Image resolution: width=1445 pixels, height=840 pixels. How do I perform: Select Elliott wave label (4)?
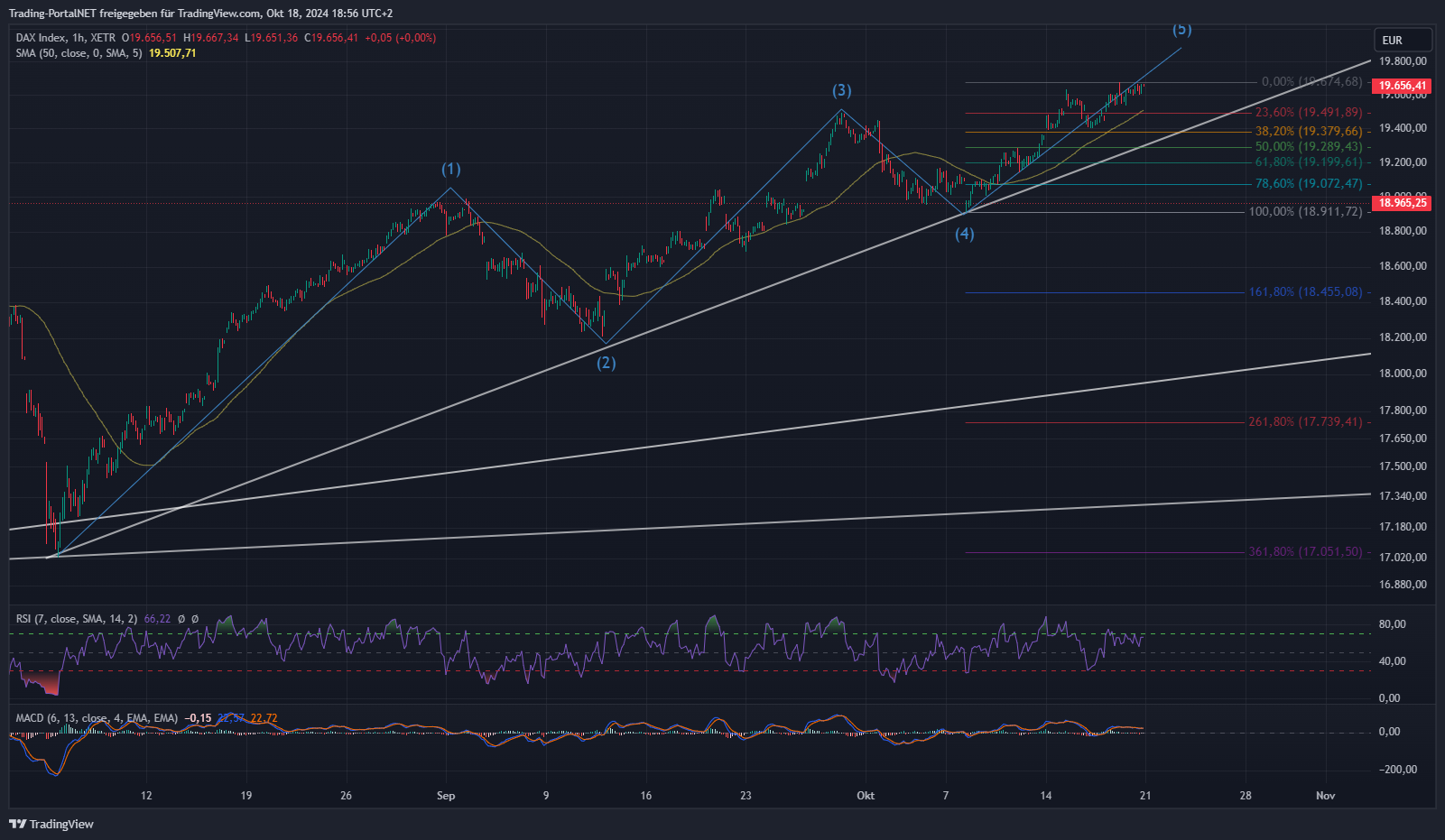click(965, 235)
